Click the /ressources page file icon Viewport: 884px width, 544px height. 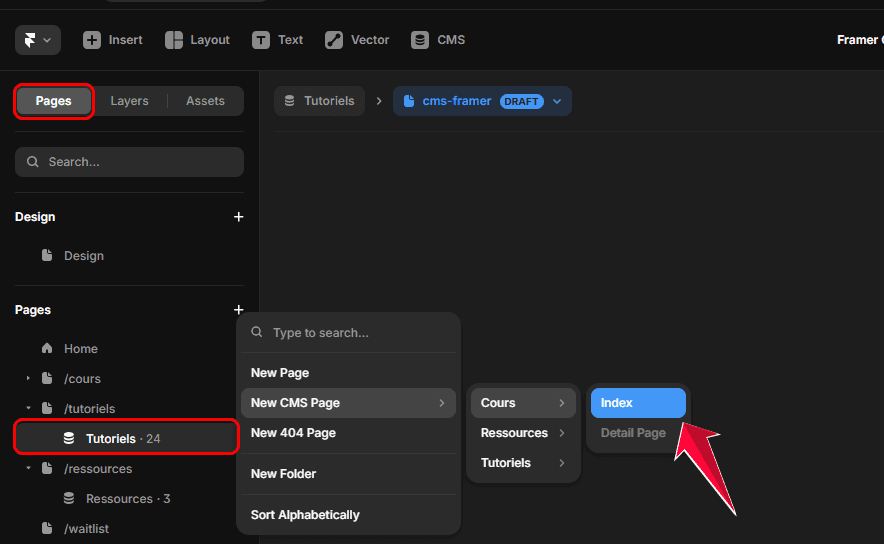point(47,468)
